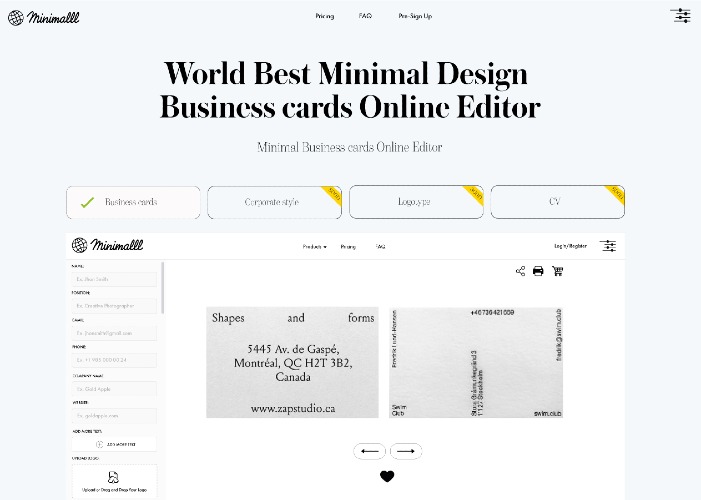
Task: Click the form panel scrollbar
Action: pos(163,288)
